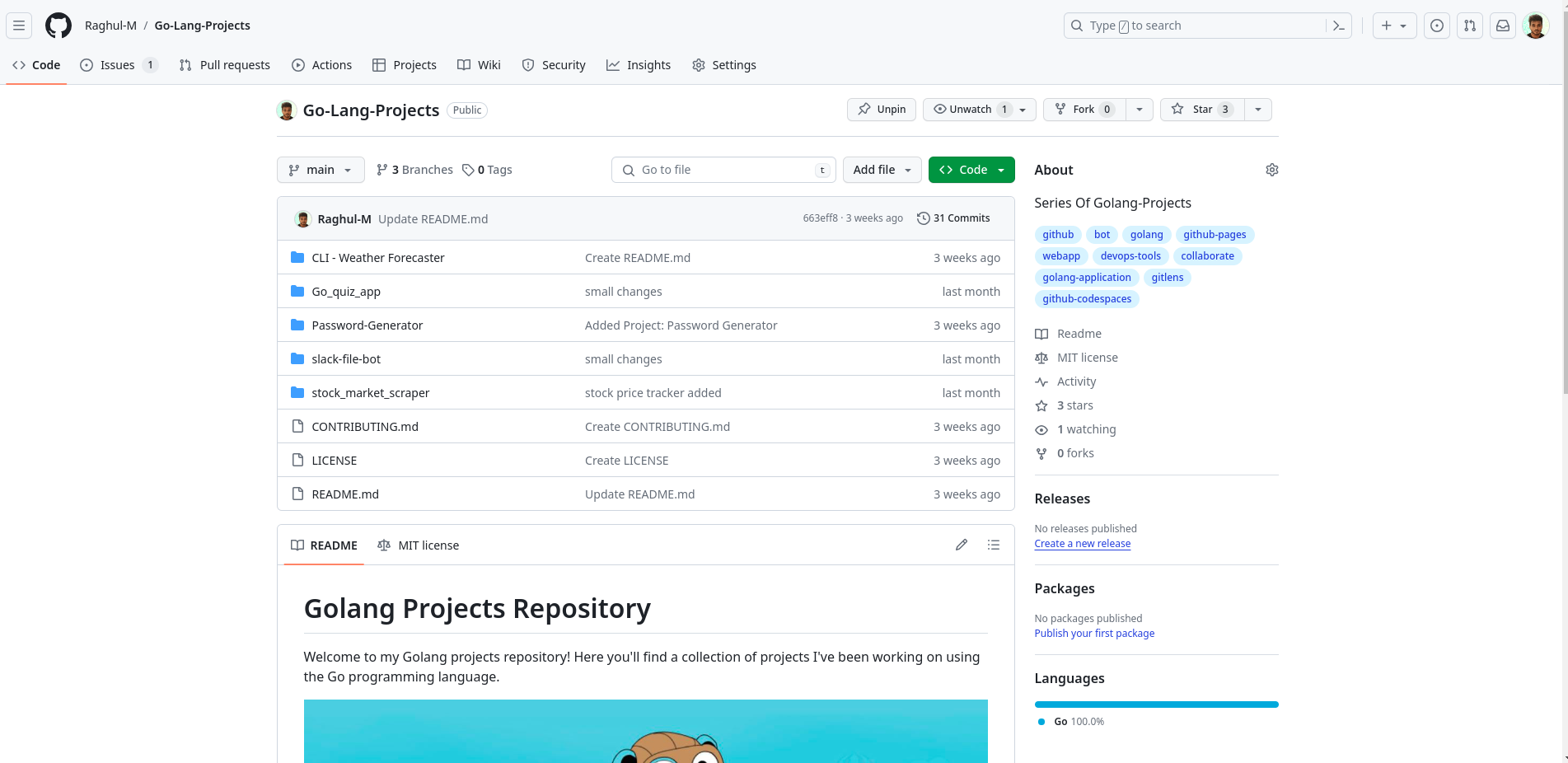Open the LICENSE file
This screenshot has height=763, width=1568.
tap(335, 461)
